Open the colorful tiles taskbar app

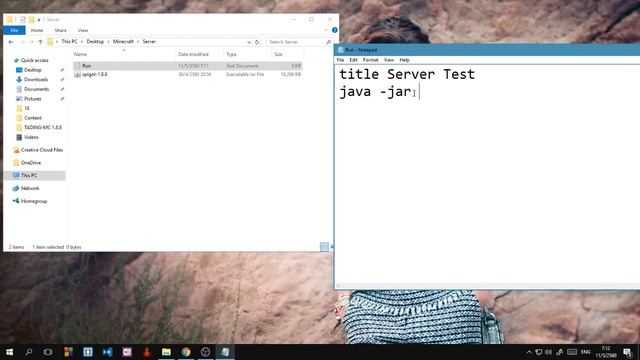click(x=68, y=352)
